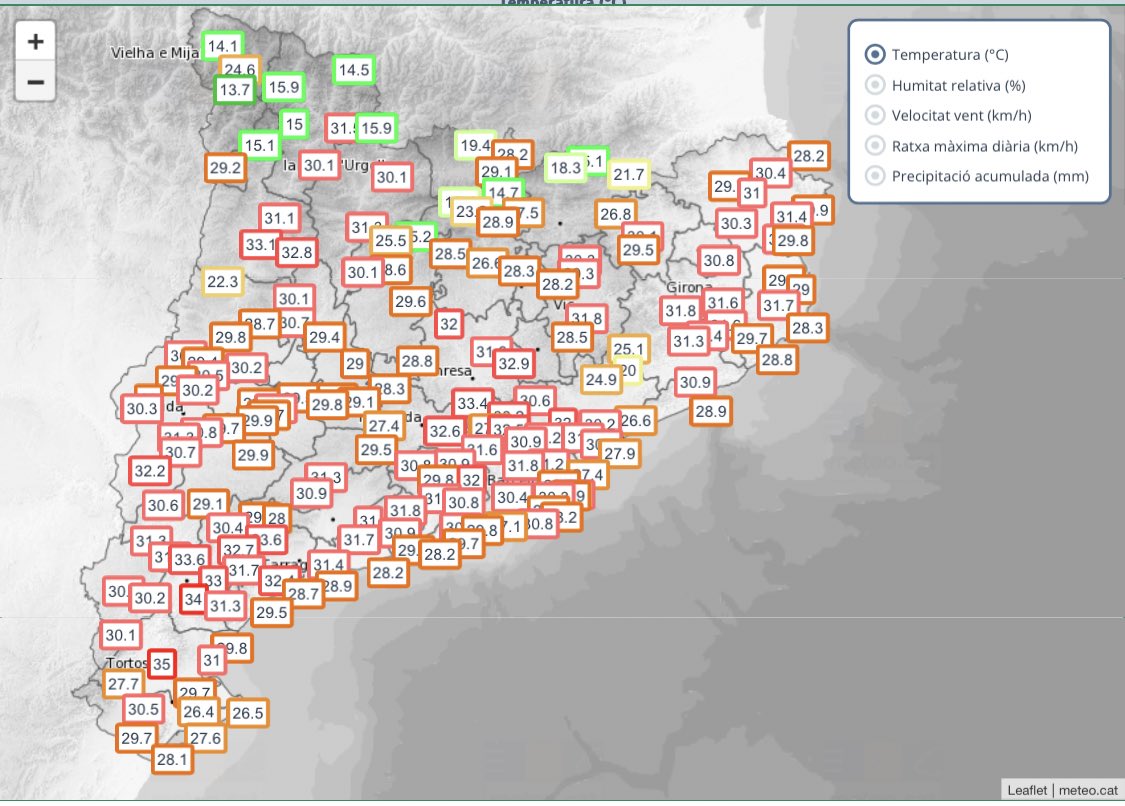This screenshot has width=1125, height=806.
Task: Click the 35 station marker near Tortosa
Action: pos(162,664)
